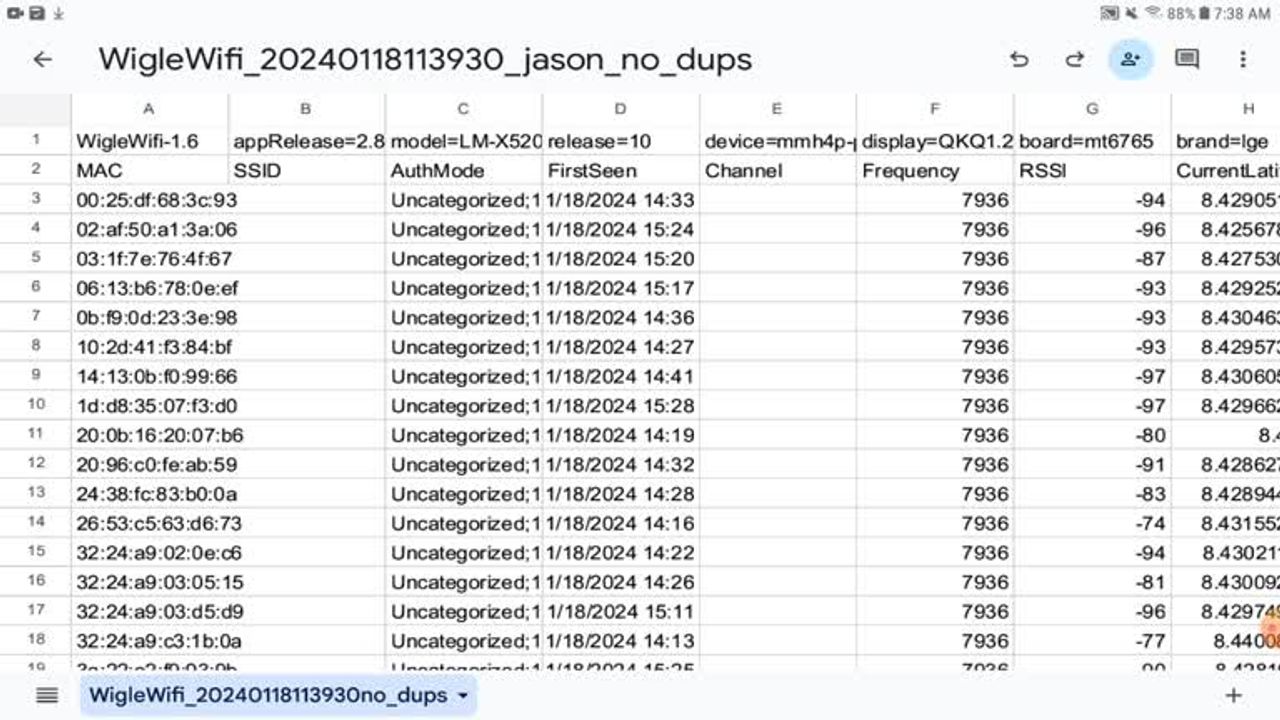
Task: Select the FirstSeen header cell
Action: pyautogui.click(x=620, y=171)
